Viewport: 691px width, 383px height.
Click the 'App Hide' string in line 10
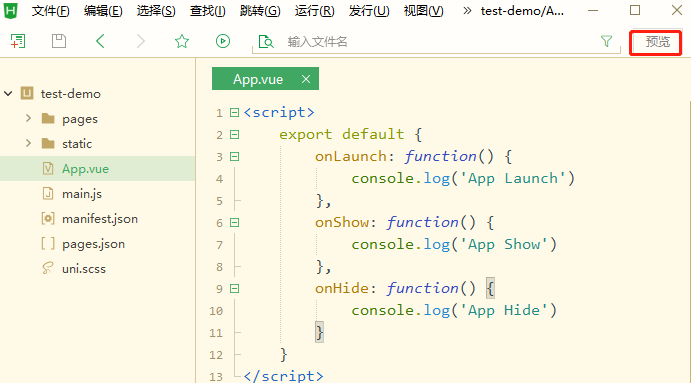click(504, 310)
